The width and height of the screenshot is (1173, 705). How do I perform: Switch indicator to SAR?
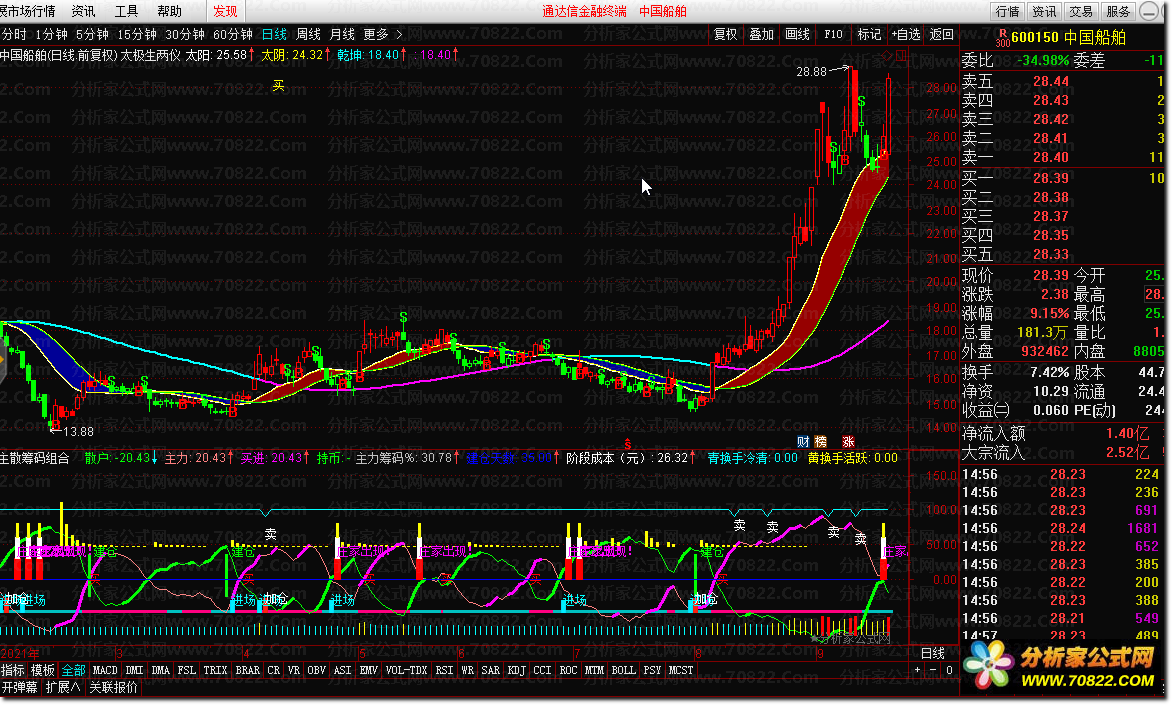click(491, 670)
